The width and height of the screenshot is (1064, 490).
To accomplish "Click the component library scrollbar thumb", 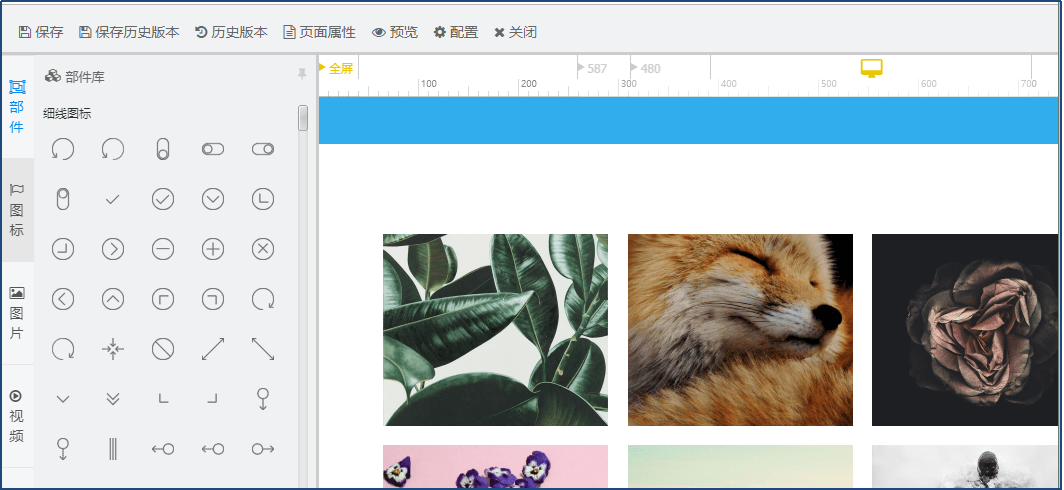I will point(303,117).
